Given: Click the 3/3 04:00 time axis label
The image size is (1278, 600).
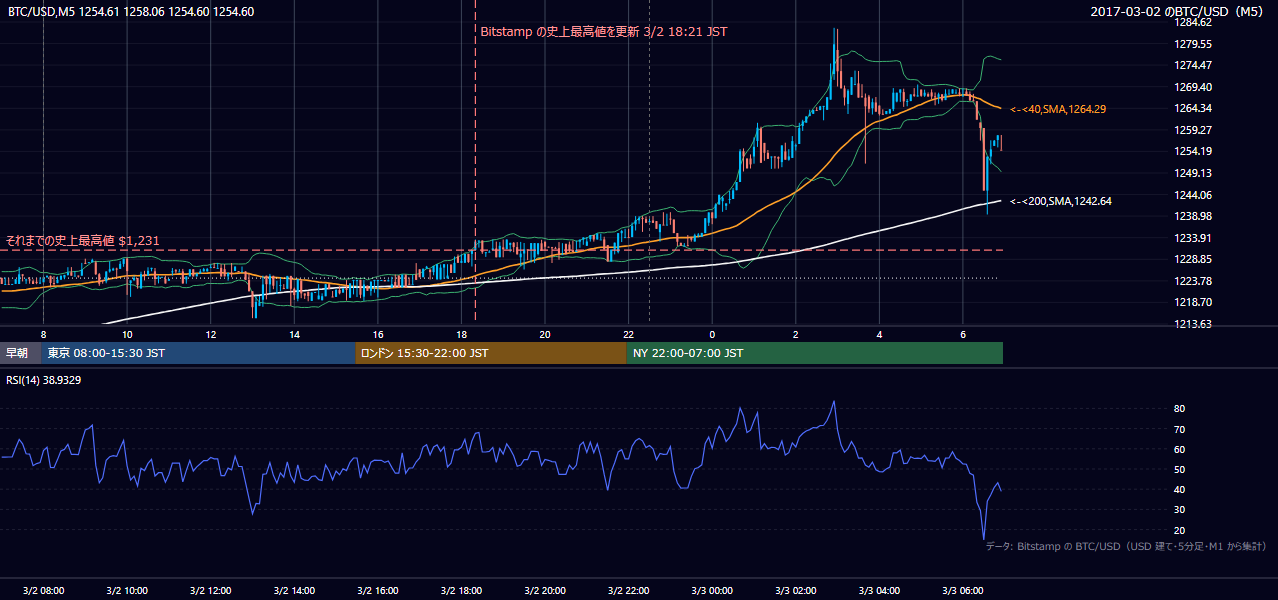Looking at the screenshot, I should click(x=880, y=590).
